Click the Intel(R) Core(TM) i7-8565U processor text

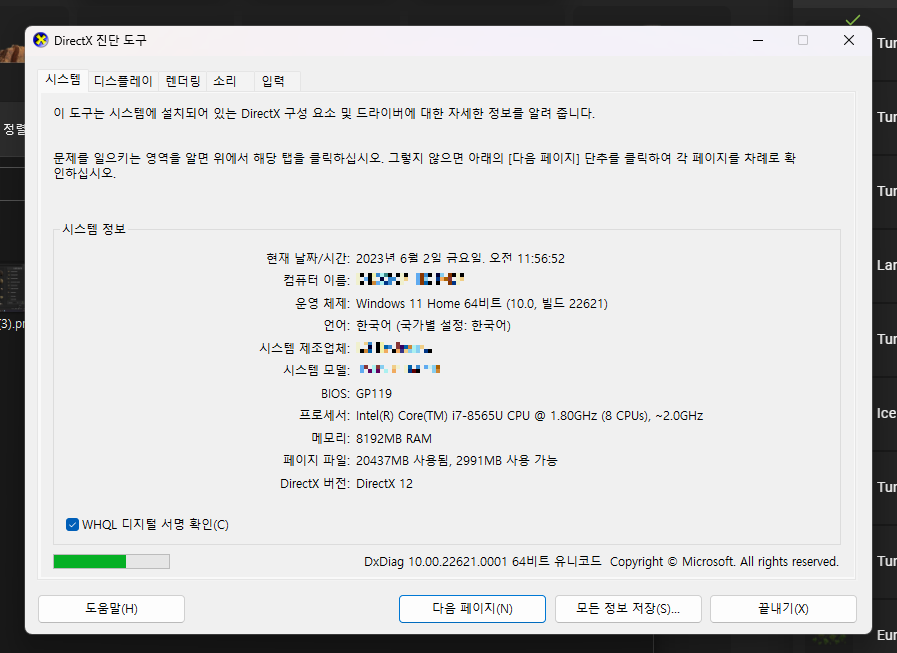[529, 415]
